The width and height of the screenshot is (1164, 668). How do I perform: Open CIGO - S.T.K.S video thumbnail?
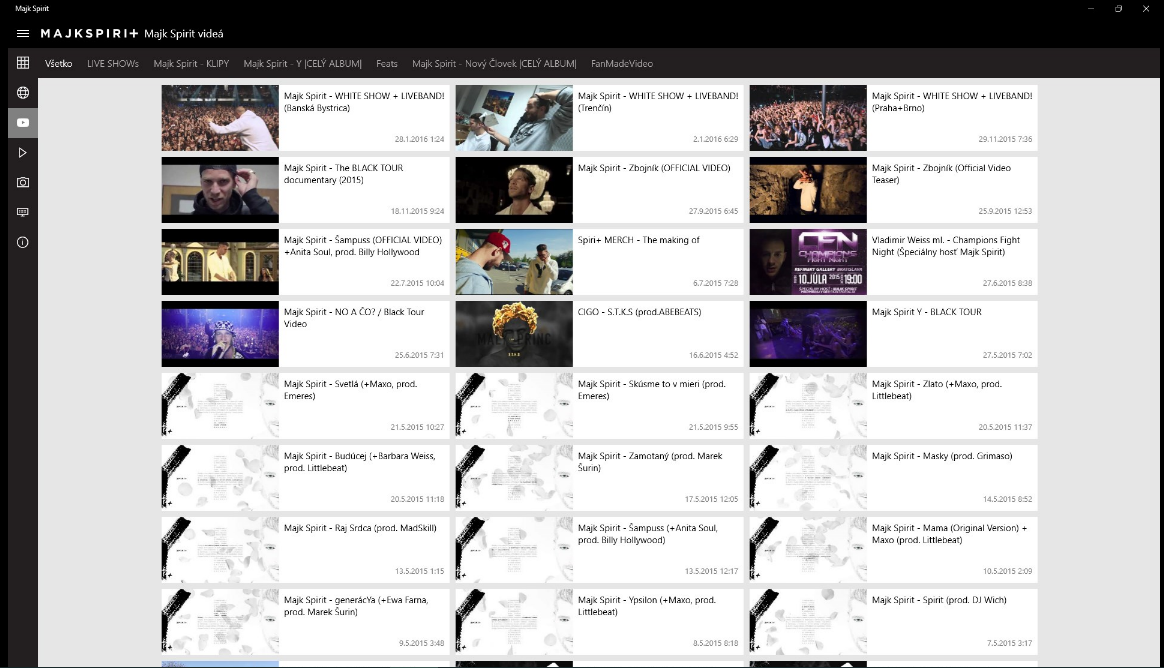pyautogui.click(x=514, y=334)
